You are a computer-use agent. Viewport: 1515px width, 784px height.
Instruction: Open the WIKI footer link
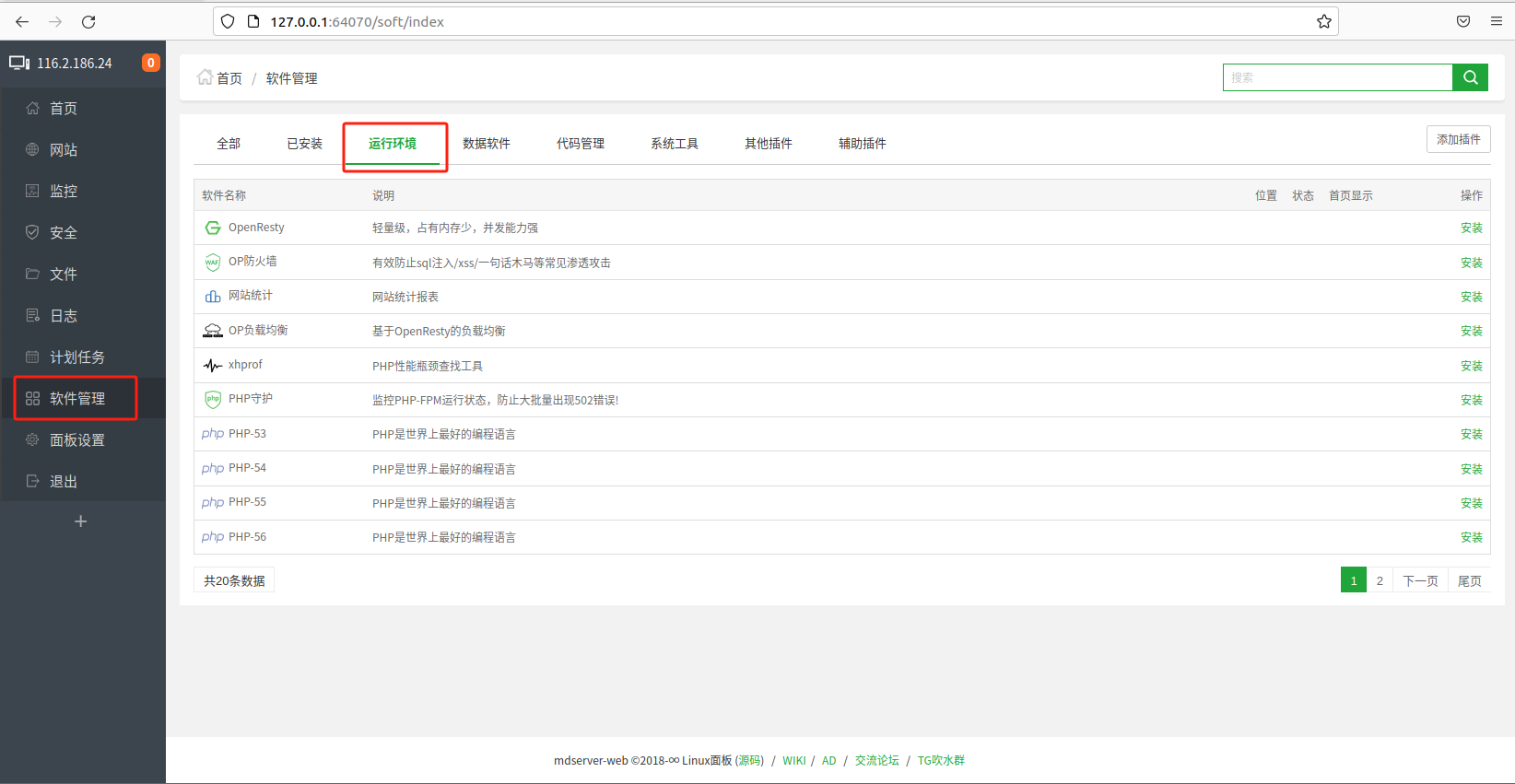pos(794,760)
